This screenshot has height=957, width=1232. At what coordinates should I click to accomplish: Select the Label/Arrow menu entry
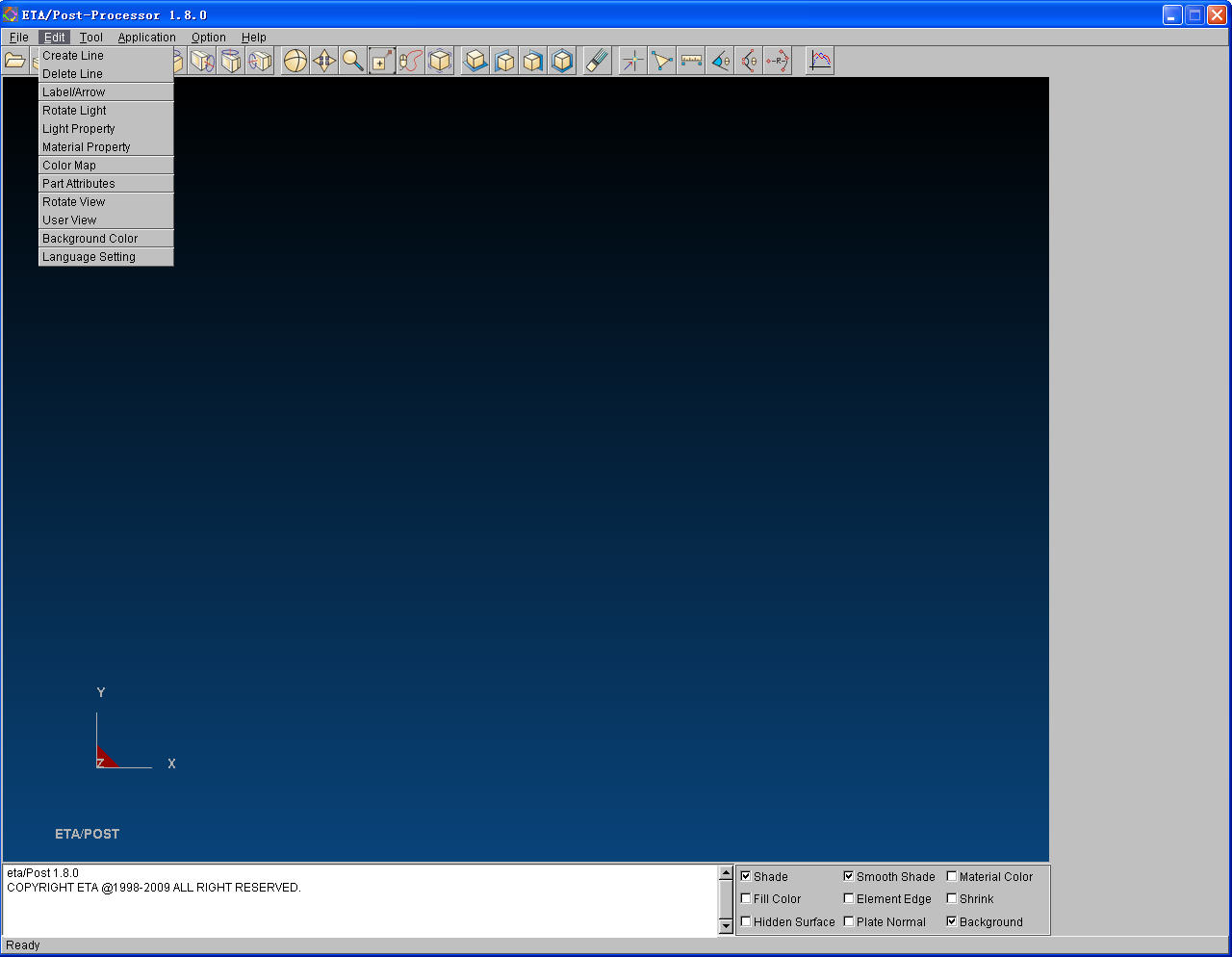coord(106,92)
